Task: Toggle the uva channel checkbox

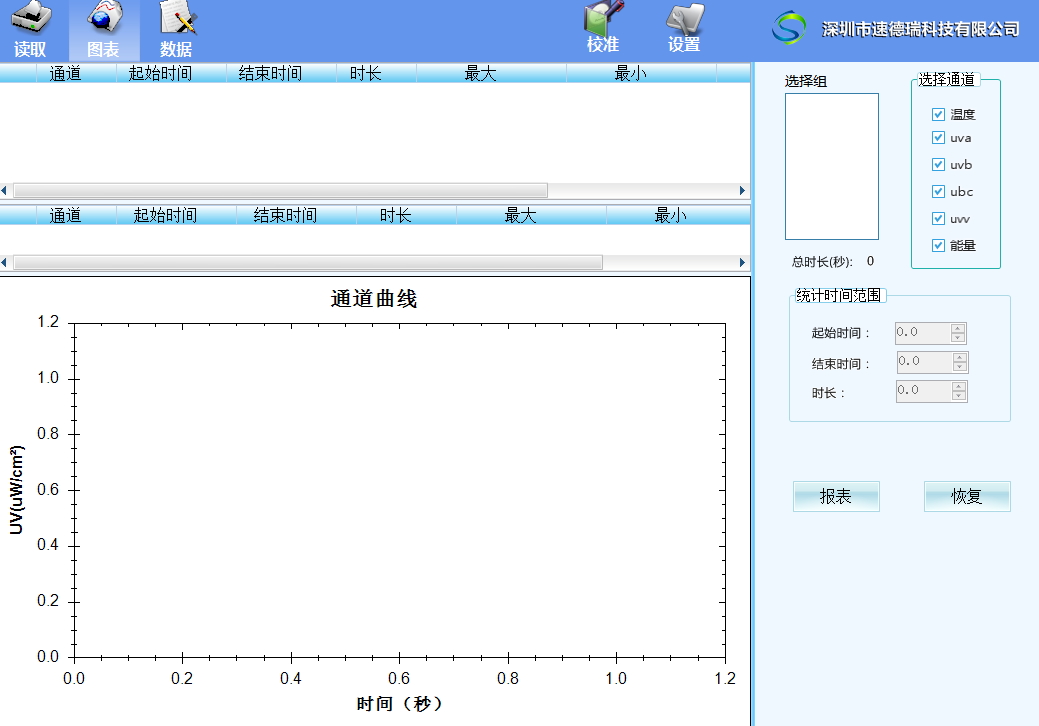Action: [938, 138]
